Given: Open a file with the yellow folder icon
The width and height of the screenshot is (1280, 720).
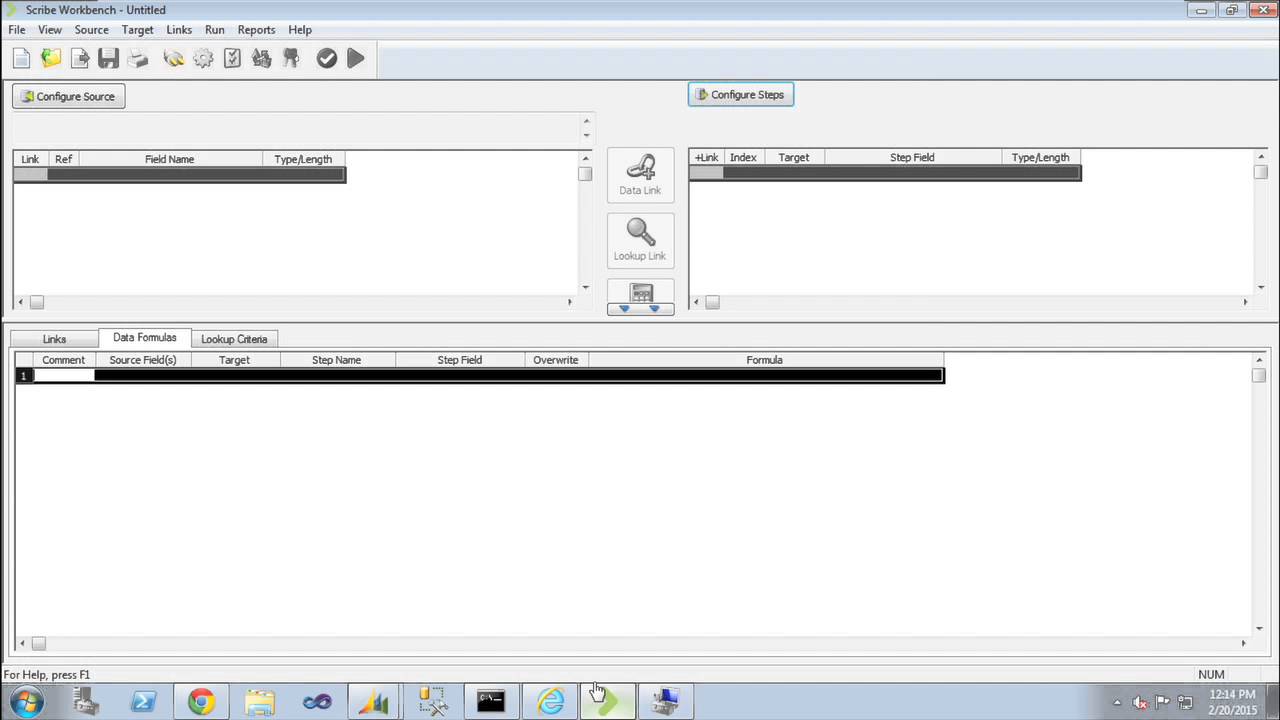Looking at the screenshot, I should tap(50, 59).
